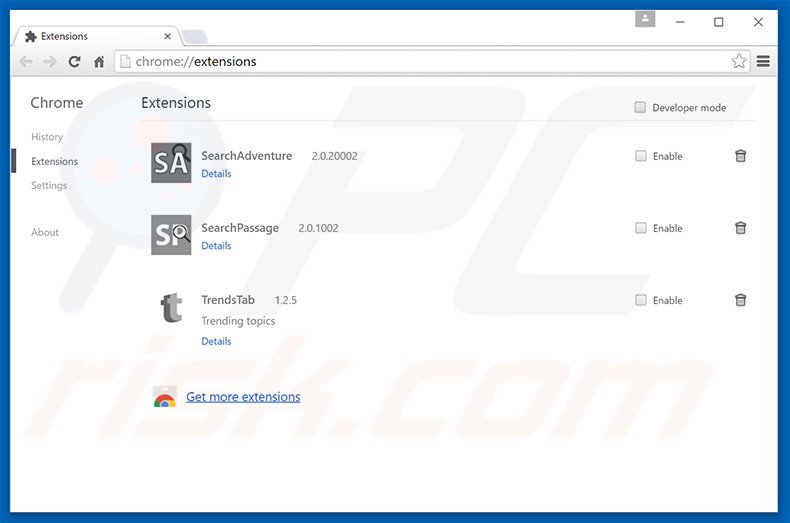The height and width of the screenshot is (523, 790).
Task: Reload the extensions page
Action: coord(75,61)
